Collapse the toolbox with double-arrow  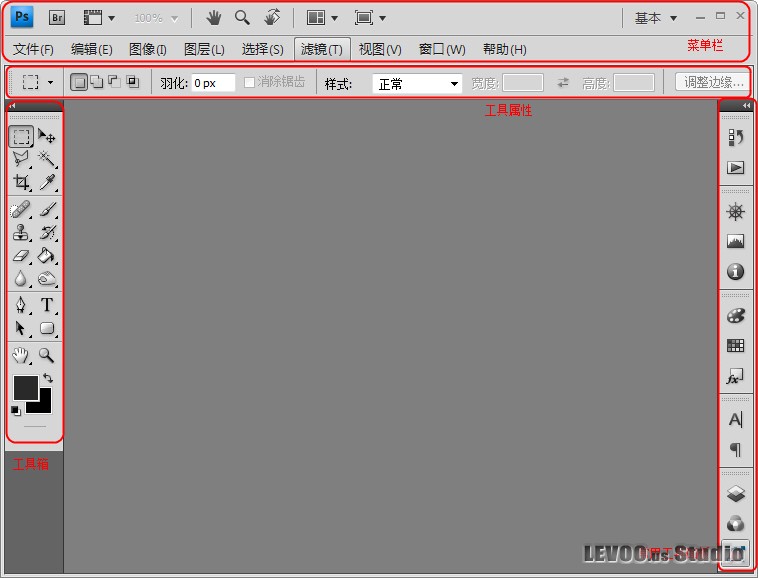pyautogui.click(x=13, y=106)
